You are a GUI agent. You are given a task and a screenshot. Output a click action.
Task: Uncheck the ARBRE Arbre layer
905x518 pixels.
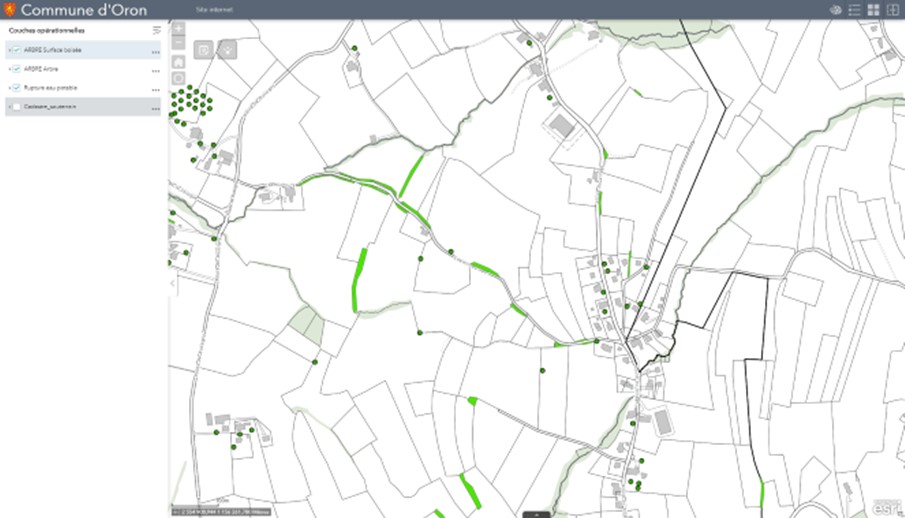coord(17,69)
